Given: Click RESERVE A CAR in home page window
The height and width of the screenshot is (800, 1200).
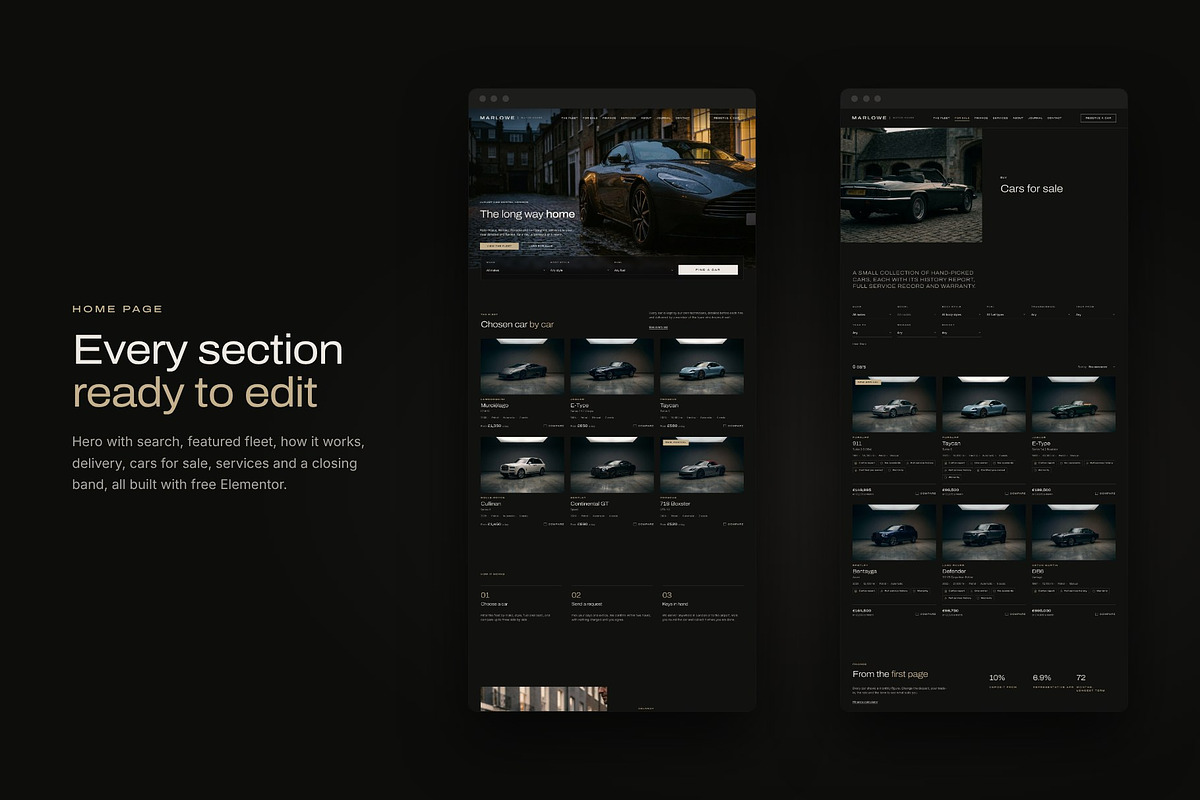Looking at the screenshot, I should coord(726,118).
